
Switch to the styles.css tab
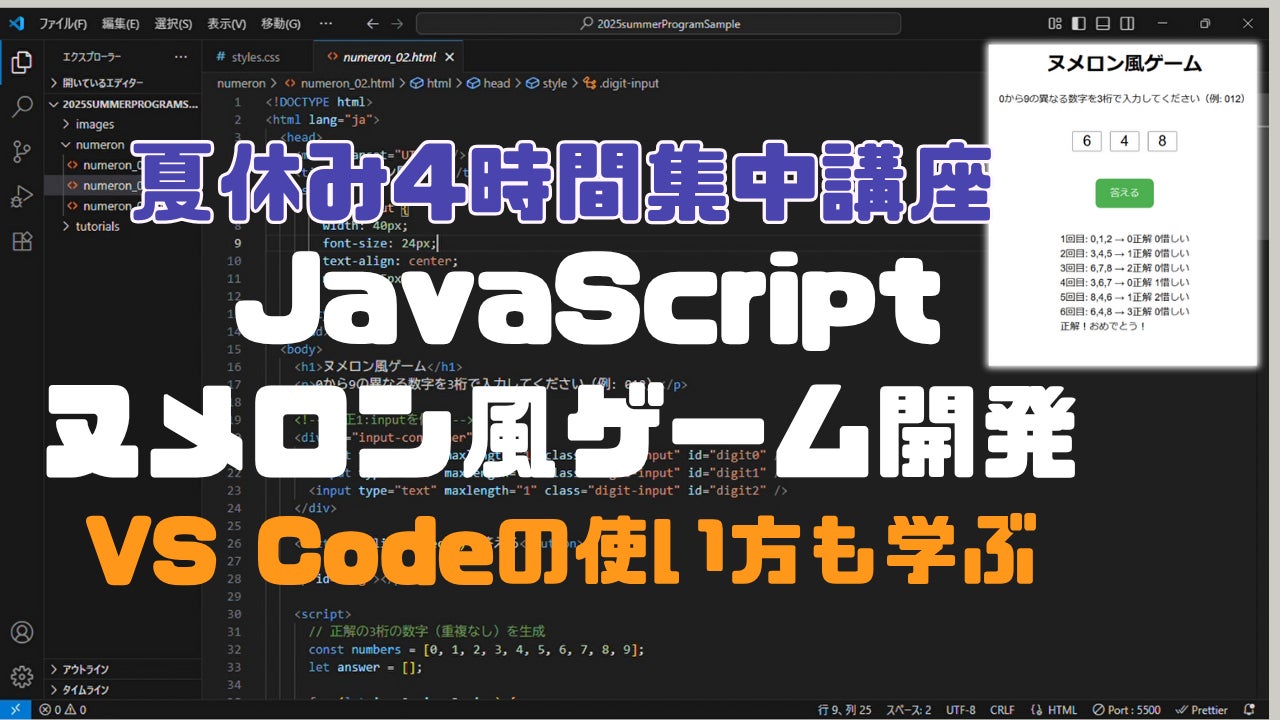[257, 57]
